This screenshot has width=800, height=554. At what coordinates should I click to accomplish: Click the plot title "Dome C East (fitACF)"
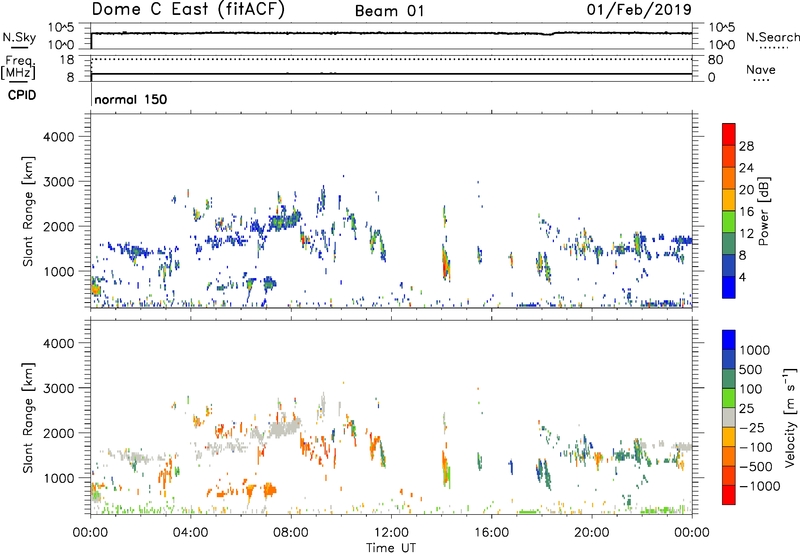tap(188, 10)
